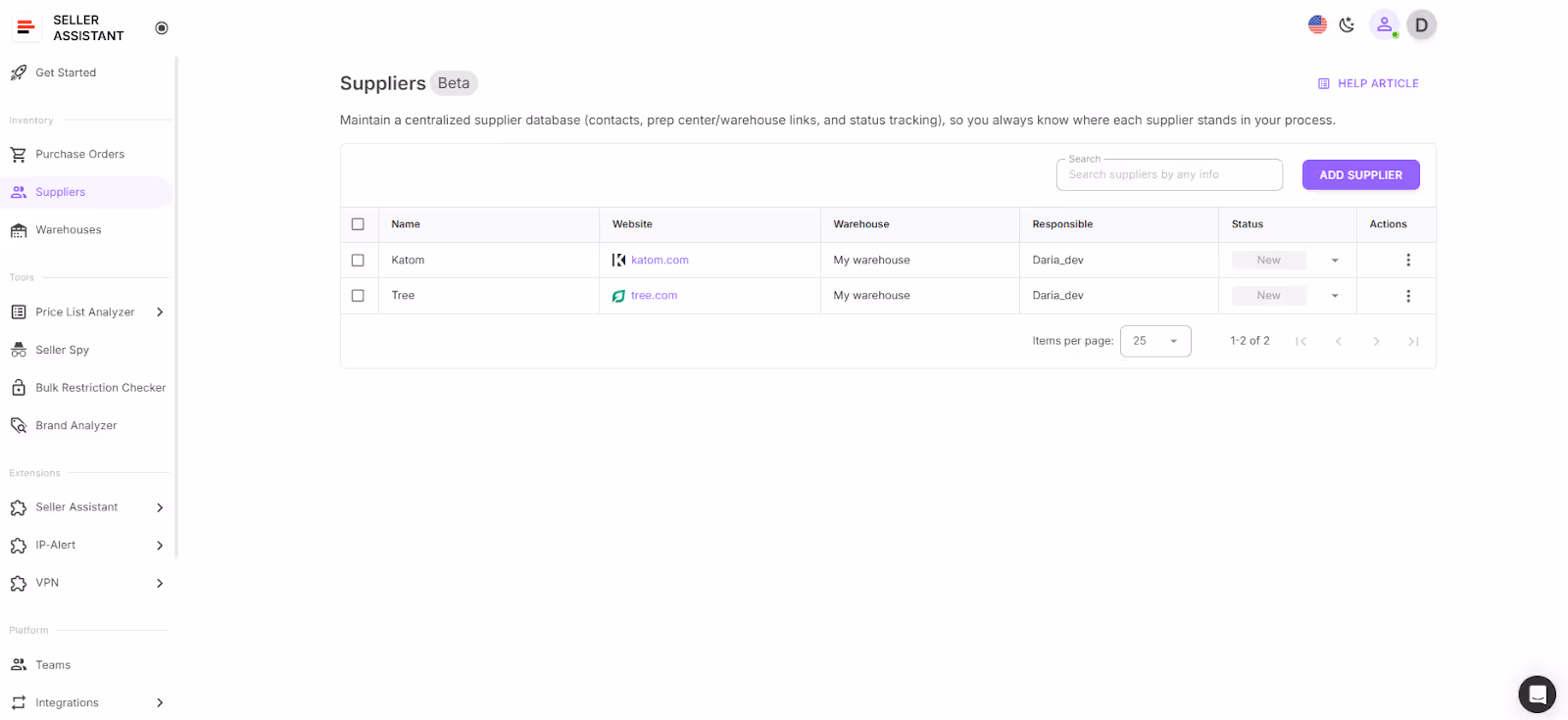Image resolution: width=1568 pixels, height=720 pixels.
Task: Toggle the sidebar pin radio icon
Action: (162, 28)
